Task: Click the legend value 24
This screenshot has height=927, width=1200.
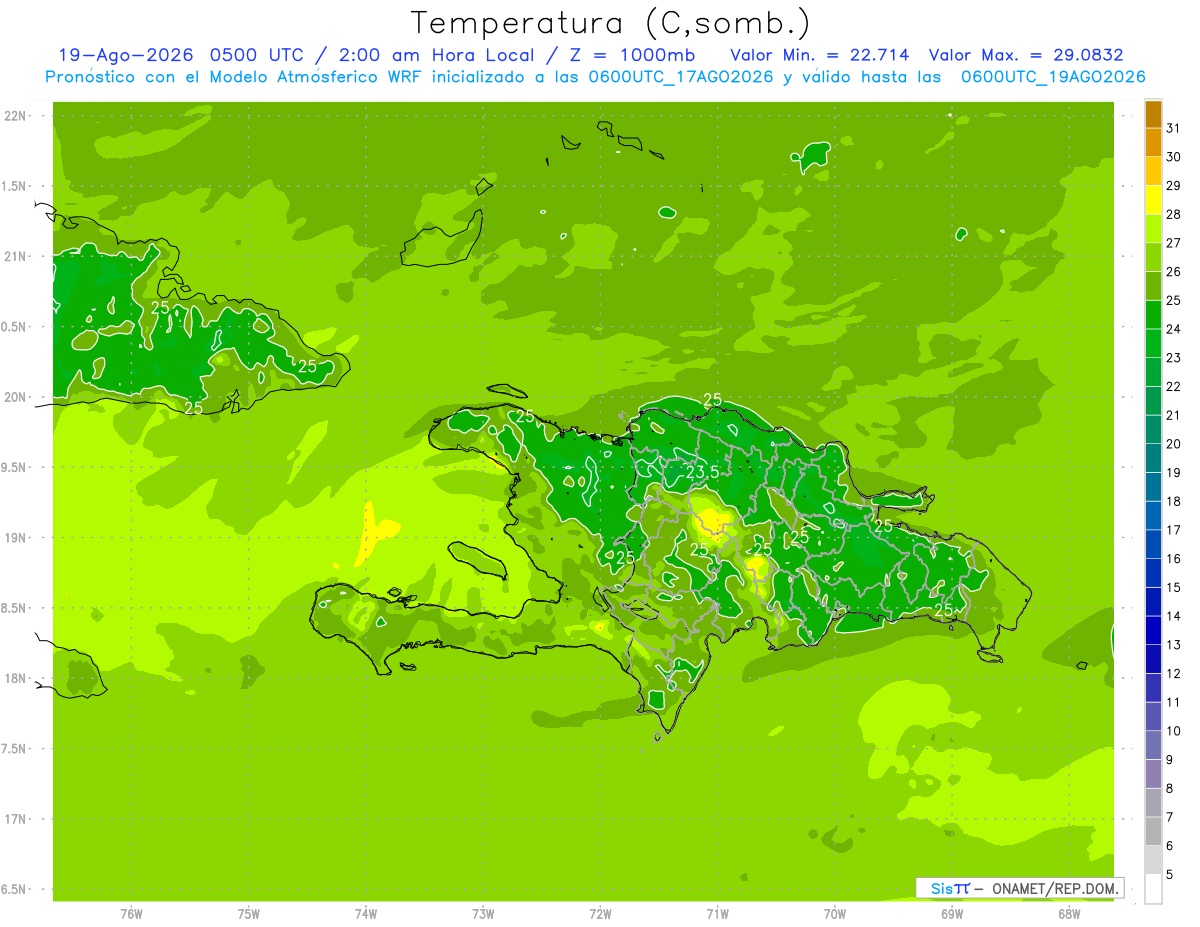Action: 1174,329
